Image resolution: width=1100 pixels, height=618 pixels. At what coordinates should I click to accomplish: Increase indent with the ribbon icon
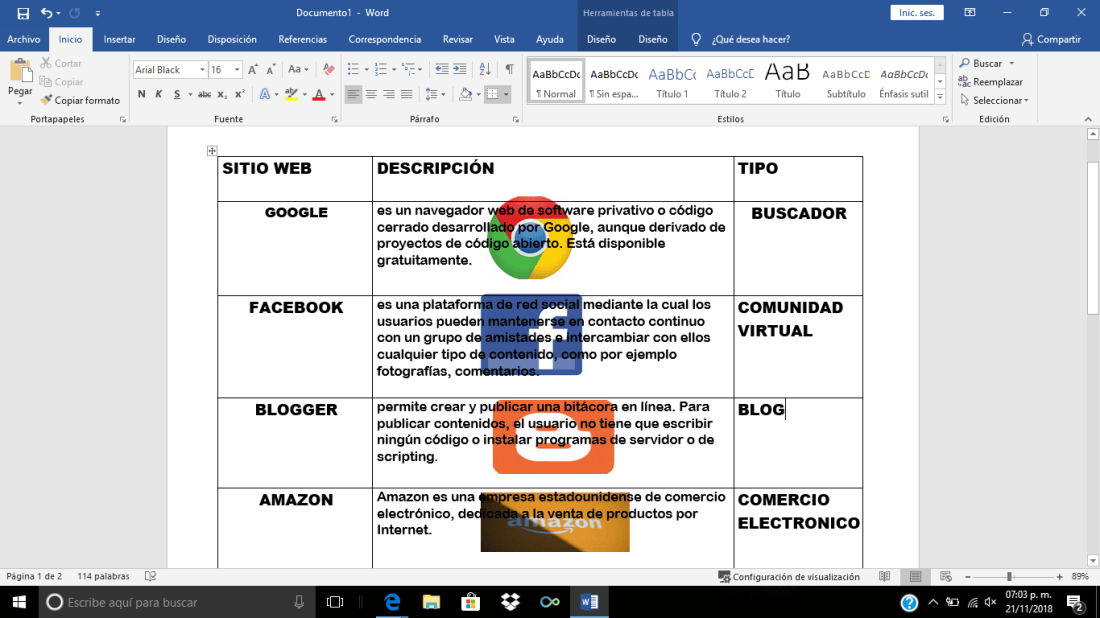click(x=460, y=69)
